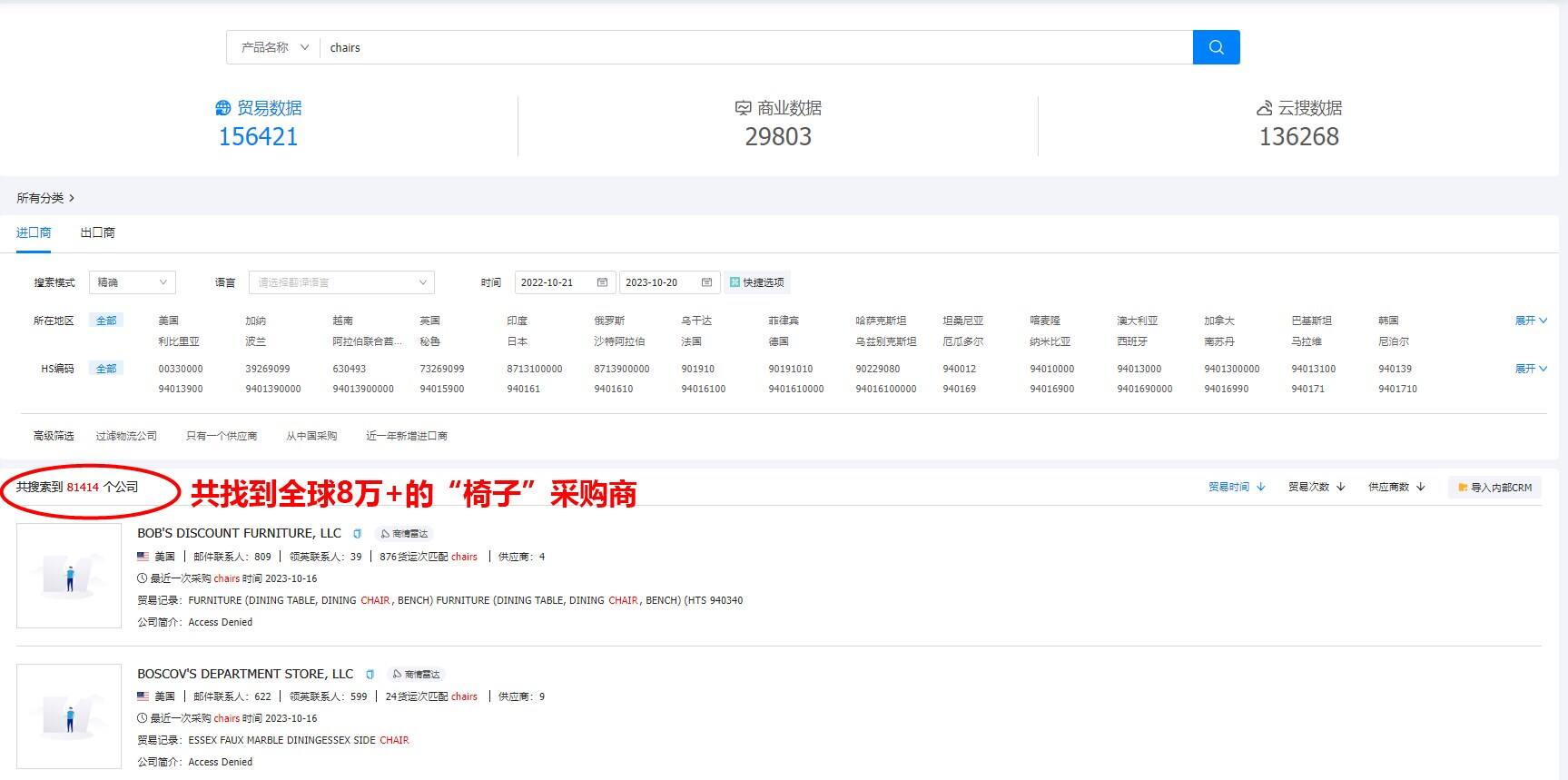Open the 商业数据 count 29803
Image resolution: width=1568 pixels, height=780 pixels.
click(778, 136)
